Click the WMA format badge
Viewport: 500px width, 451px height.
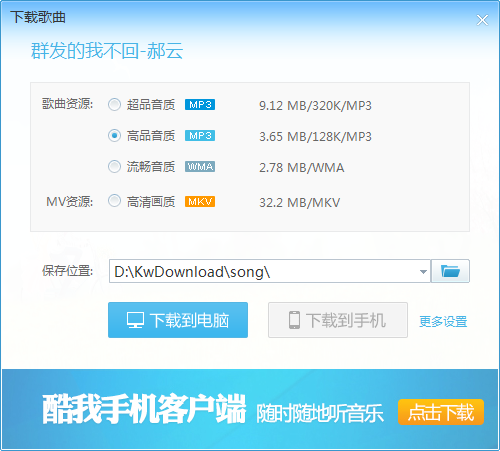tap(200, 167)
